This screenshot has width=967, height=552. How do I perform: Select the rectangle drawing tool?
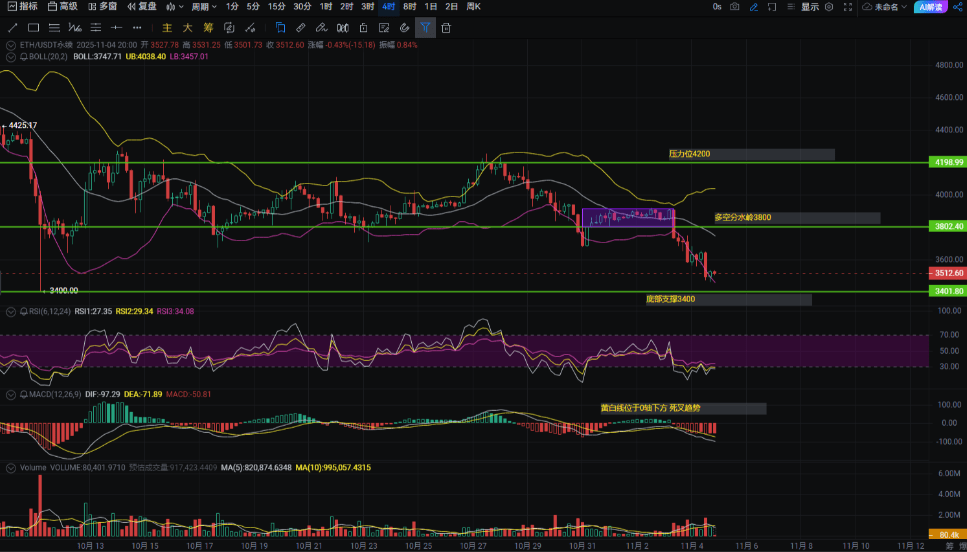[35, 28]
